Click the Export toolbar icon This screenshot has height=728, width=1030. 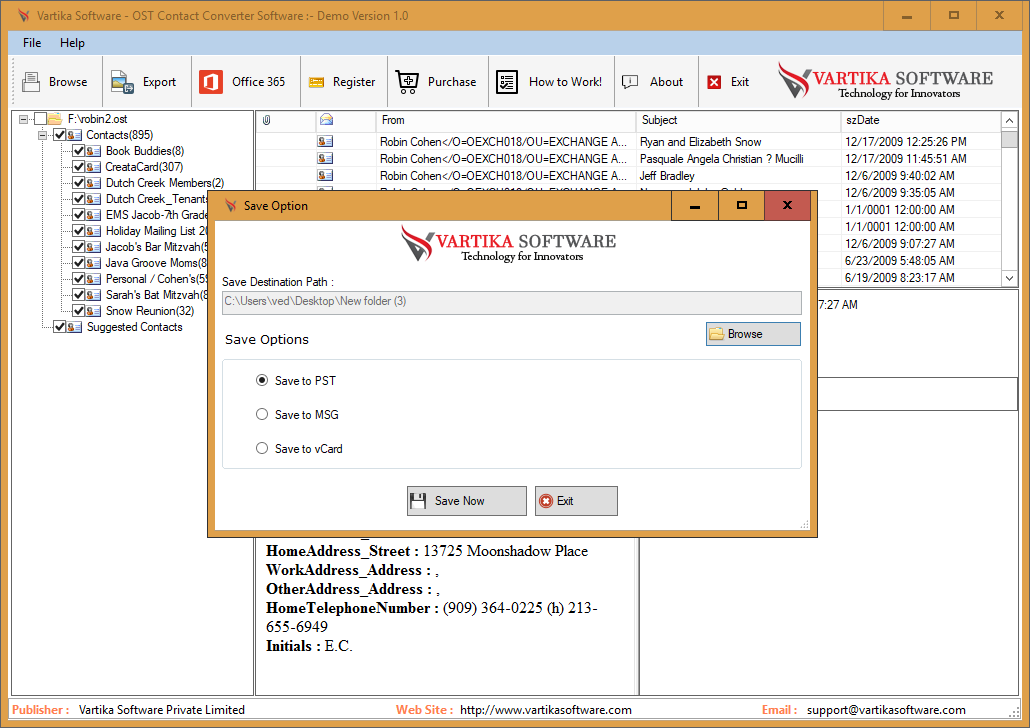coord(123,82)
